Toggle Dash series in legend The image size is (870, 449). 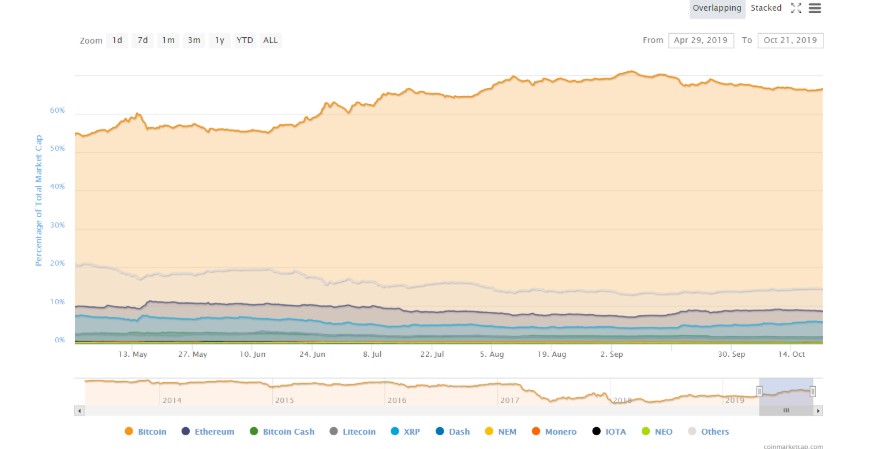(x=453, y=432)
